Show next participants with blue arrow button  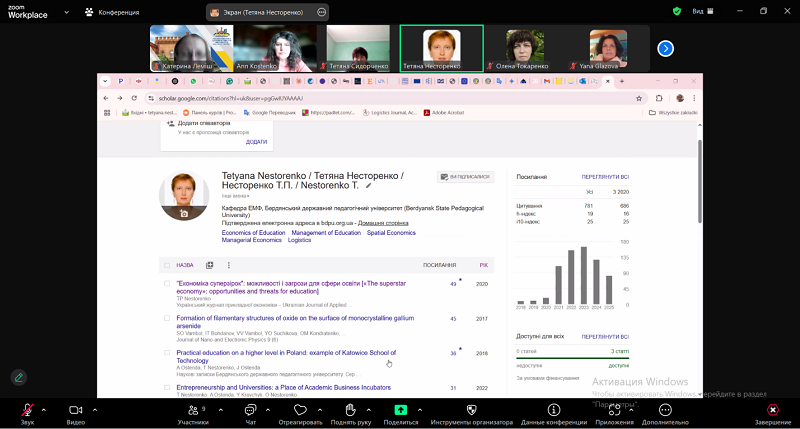[x=665, y=48]
